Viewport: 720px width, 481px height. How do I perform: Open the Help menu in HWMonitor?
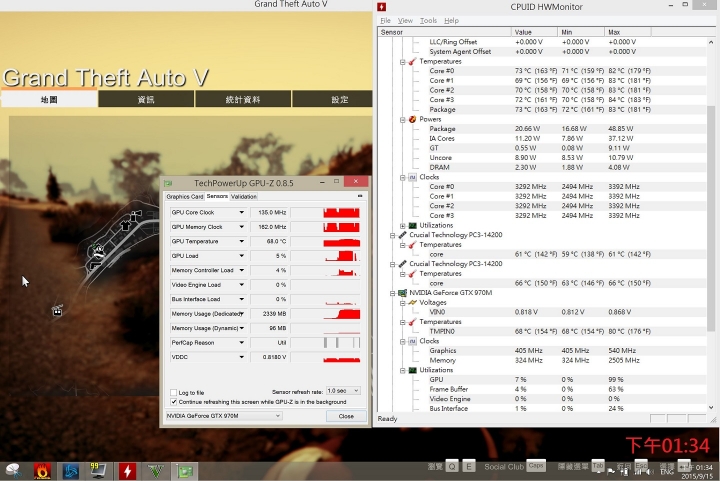(451, 21)
